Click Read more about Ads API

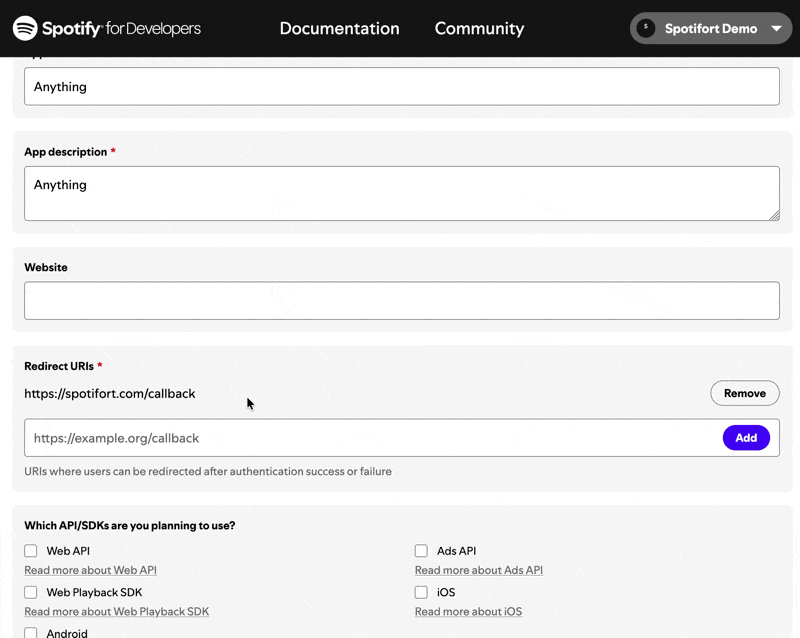click(x=479, y=570)
